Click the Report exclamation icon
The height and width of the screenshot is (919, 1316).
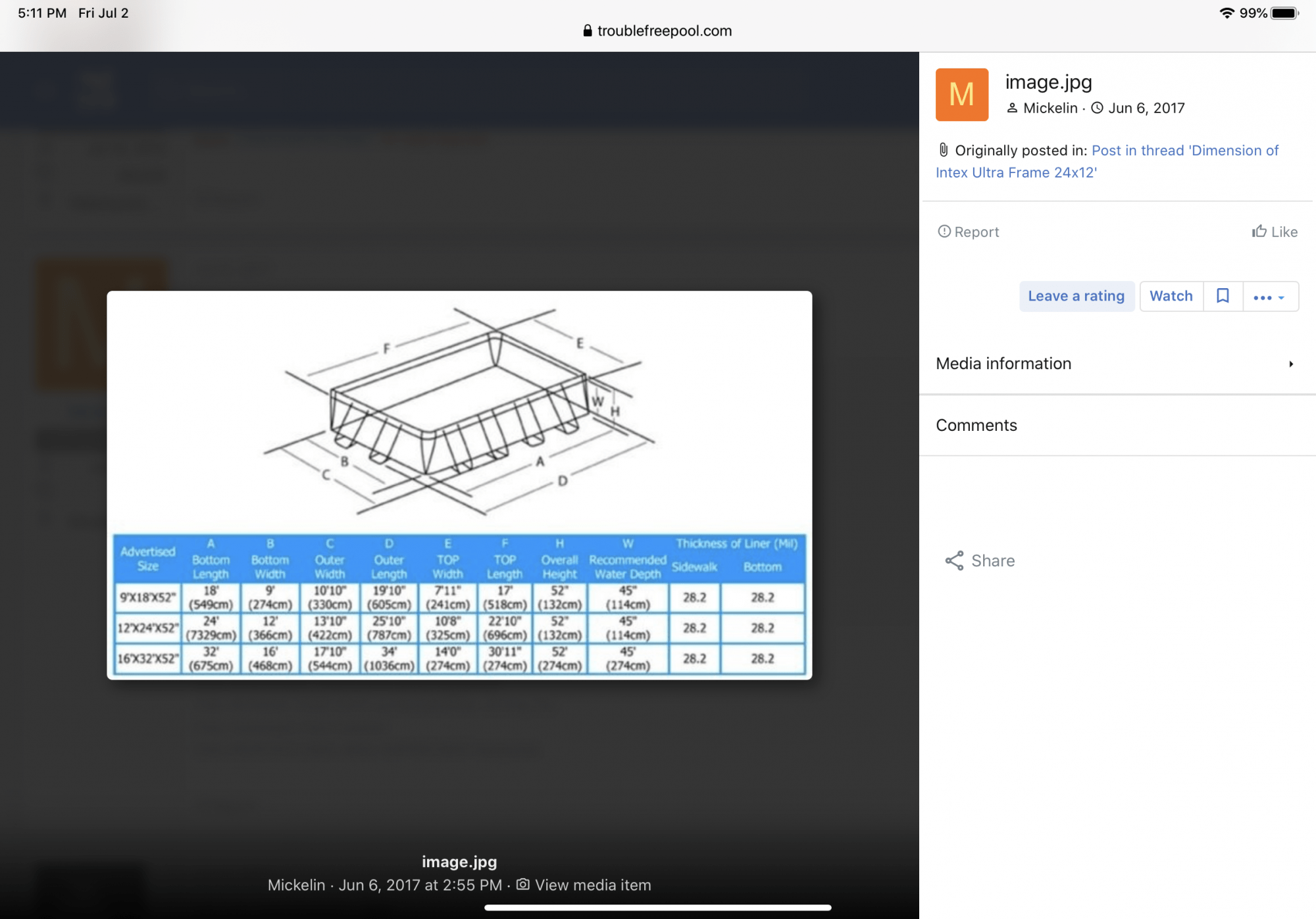click(x=944, y=231)
